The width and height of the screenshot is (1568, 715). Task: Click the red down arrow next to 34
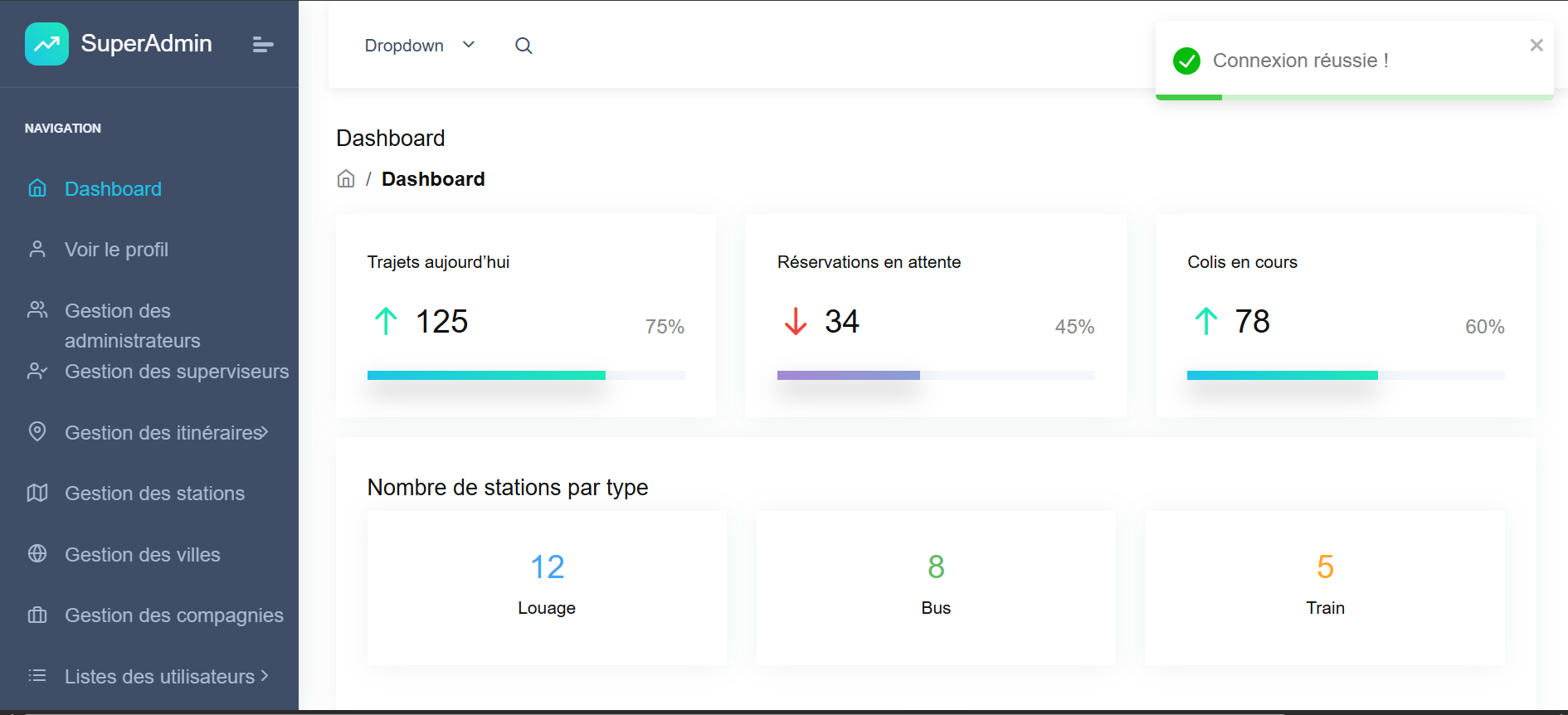pos(796,321)
